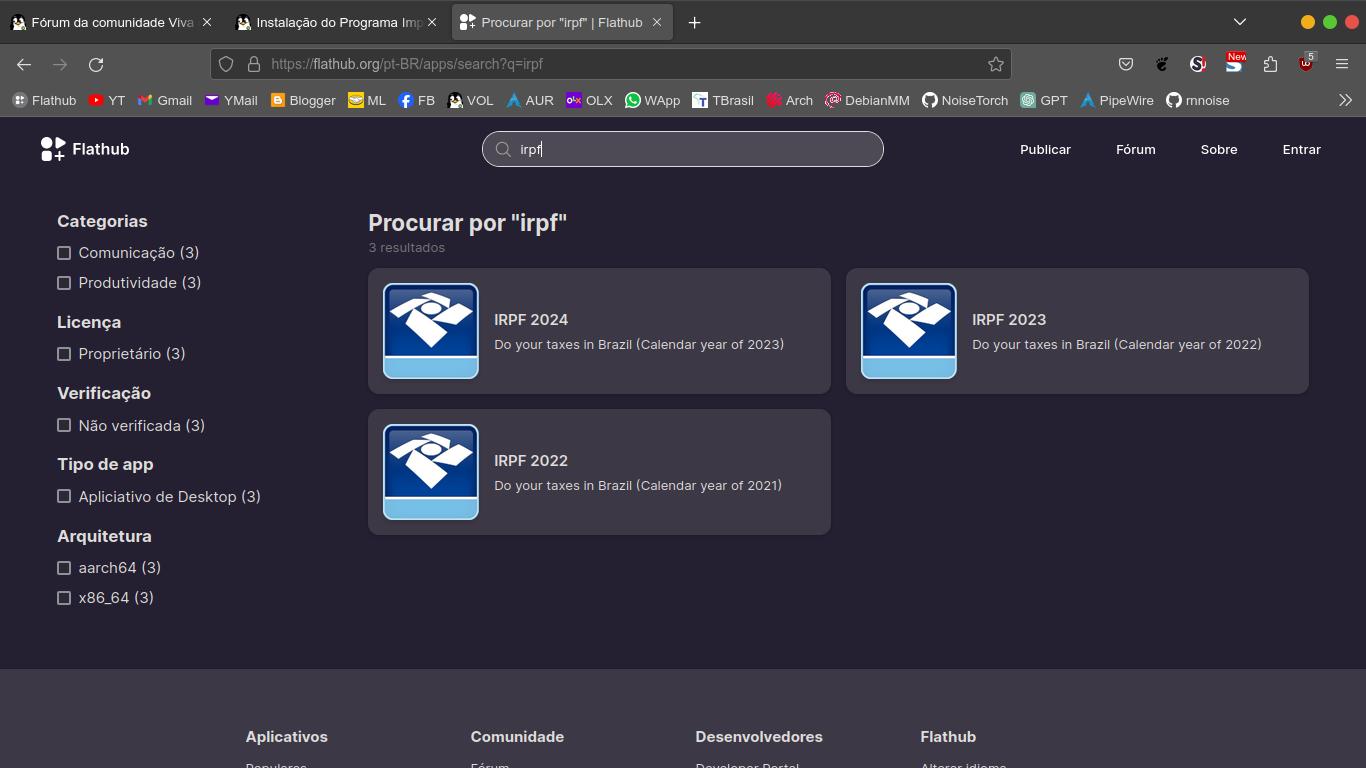Open the IRPF 2022 title link
This screenshot has height=768, width=1366.
point(531,461)
